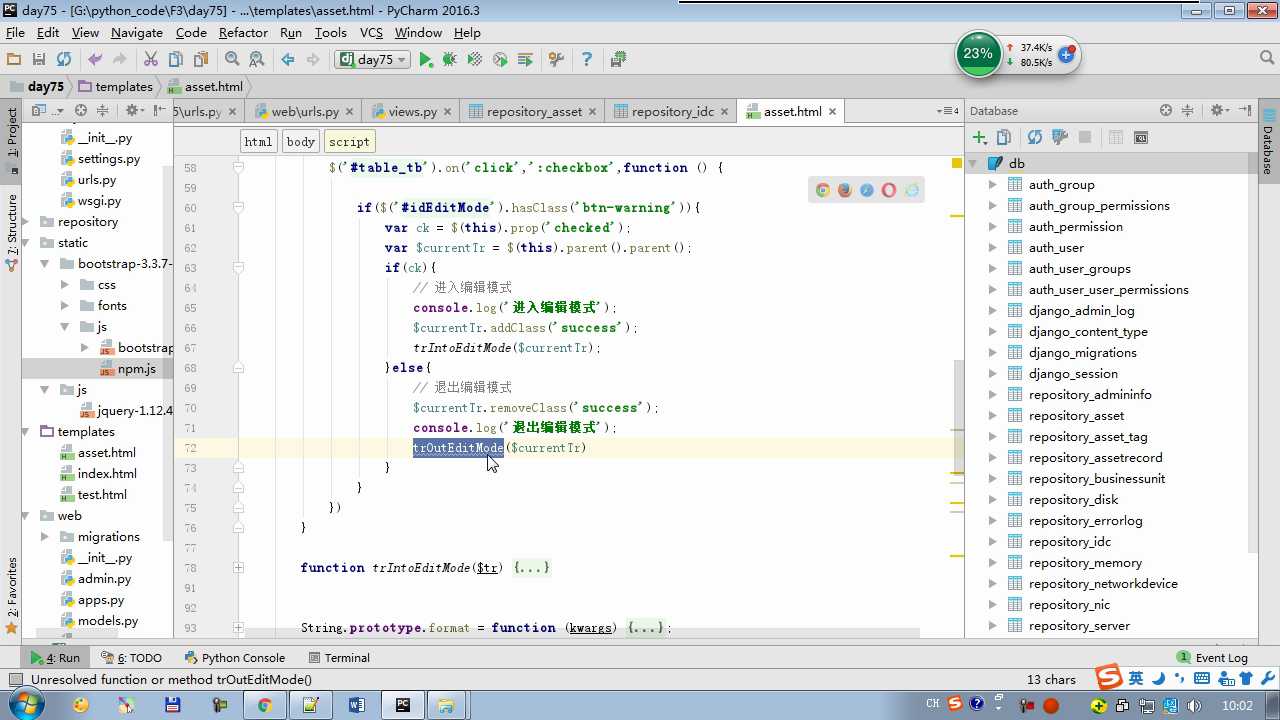The height and width of the screenshot is (720, 1280).
Task: Click the Help question mark icon
Action: [x=587, y=60]
